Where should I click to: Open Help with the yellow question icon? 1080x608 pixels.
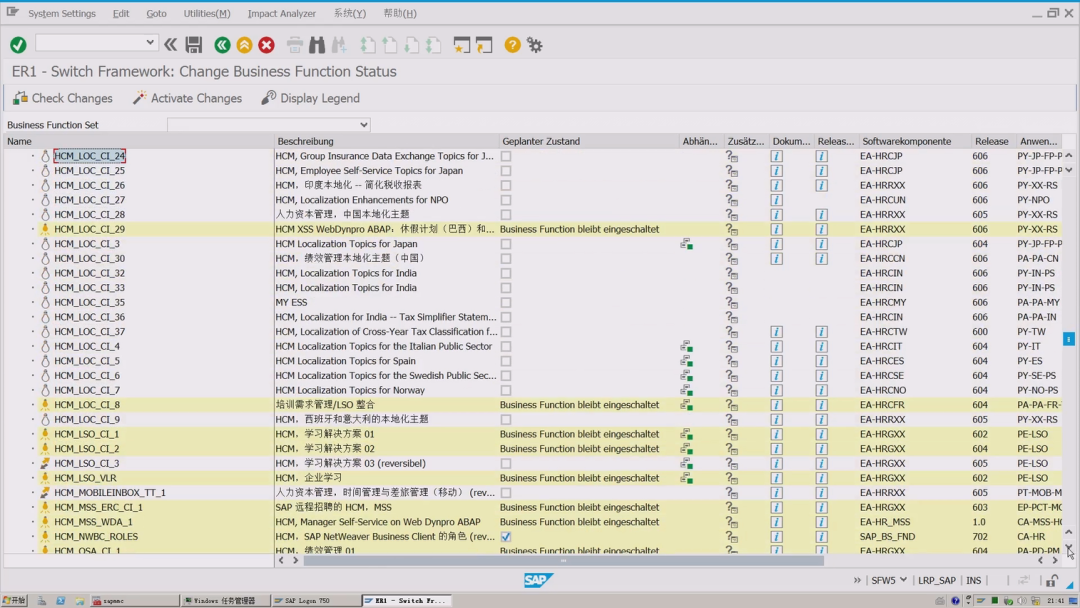pyautogui.click(x=512, y=45)
